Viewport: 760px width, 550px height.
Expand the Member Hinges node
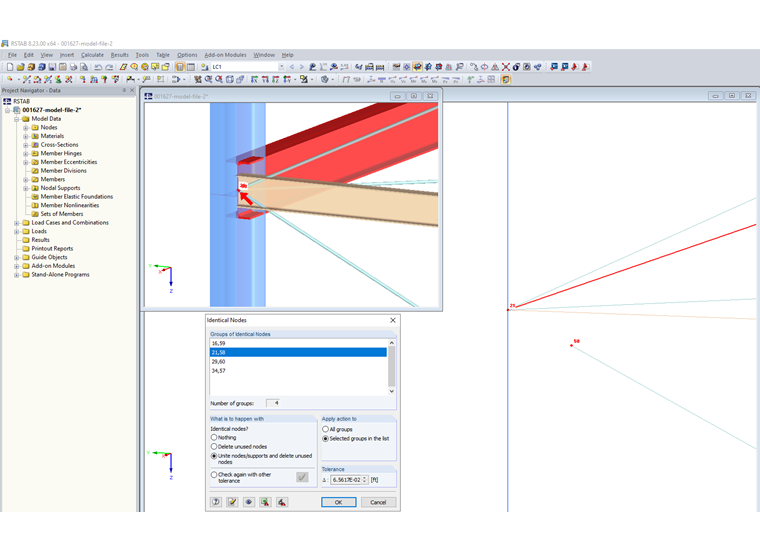pos(26,154)
